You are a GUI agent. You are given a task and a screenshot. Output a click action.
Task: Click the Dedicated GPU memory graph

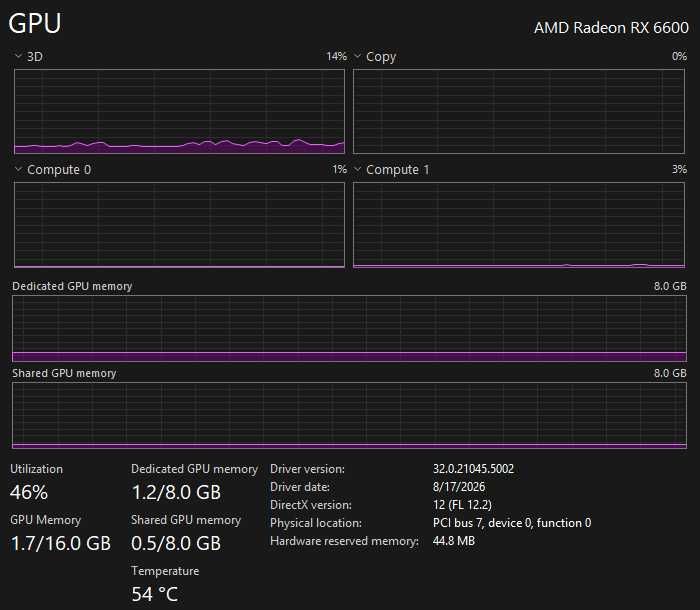tap(349, 328)
